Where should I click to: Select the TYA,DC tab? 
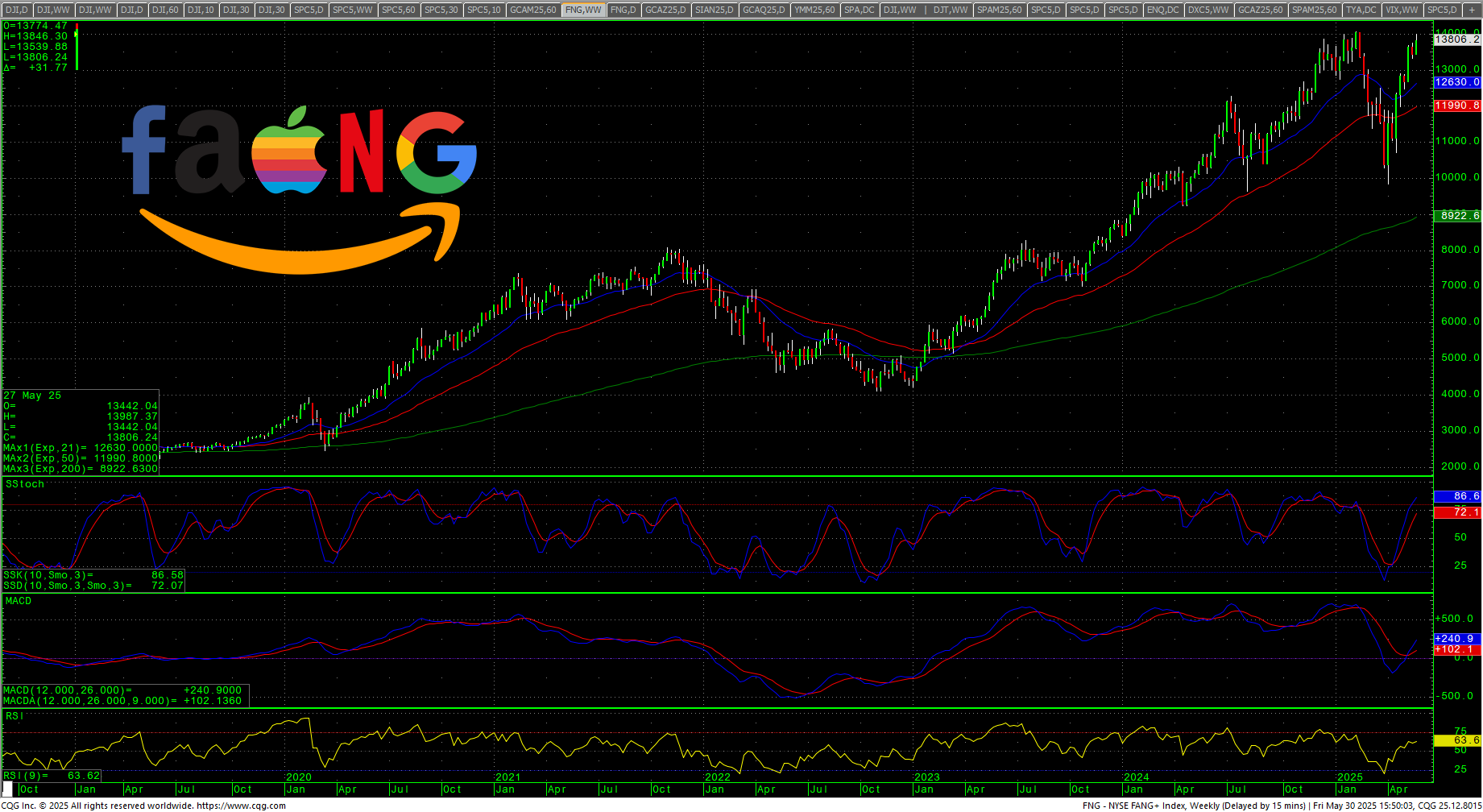click(x=1361, y=10)
